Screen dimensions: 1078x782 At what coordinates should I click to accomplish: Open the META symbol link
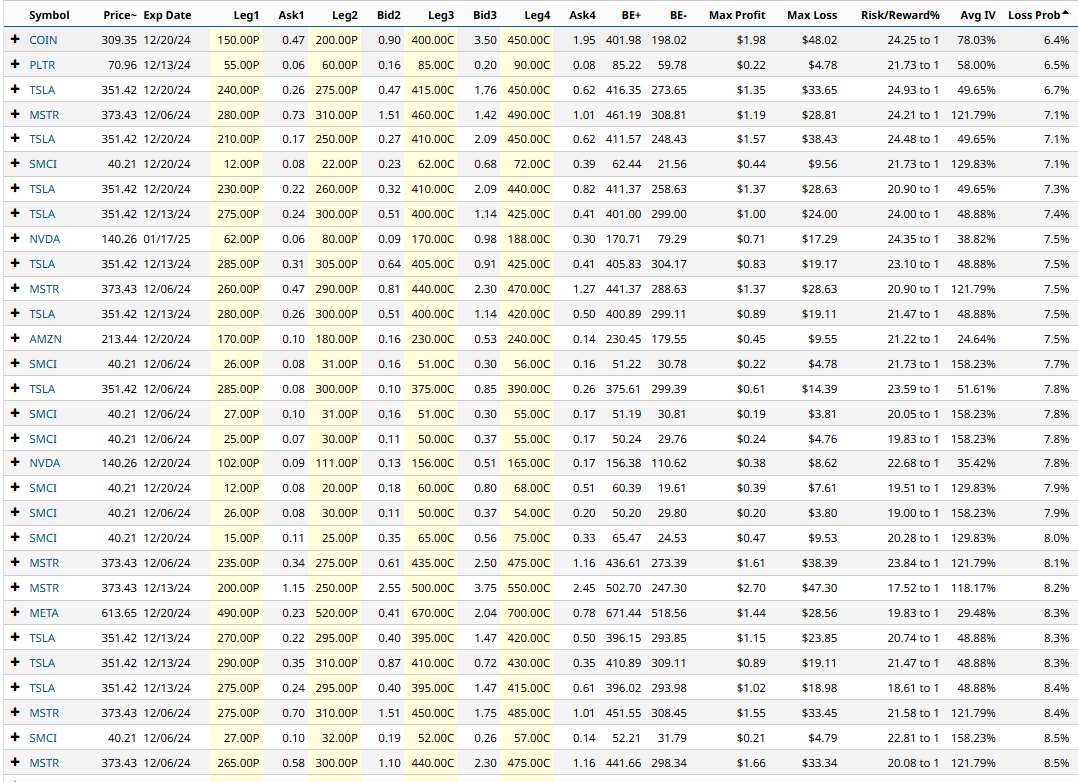(x=44, y=613)
